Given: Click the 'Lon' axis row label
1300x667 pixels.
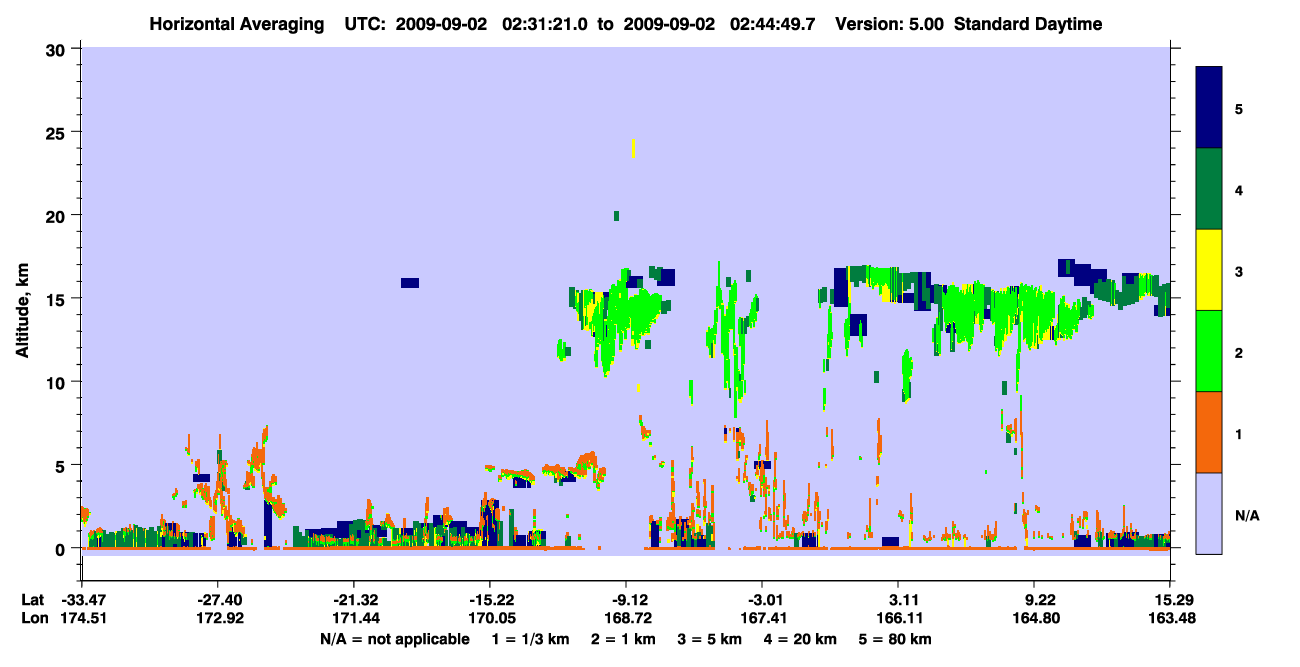Looking at the screenshot, I should point(33,618).
